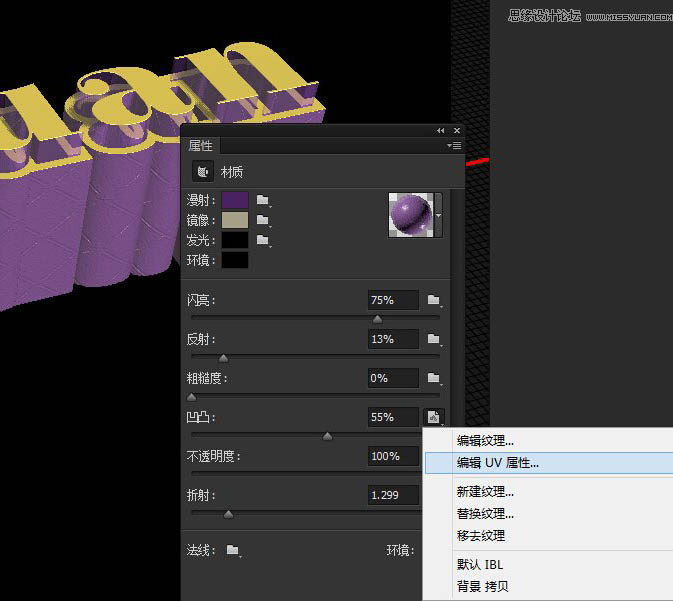
Task: Pick the beige specular (镜像) color swatch
Action: pyautogui.click(x=235, y=220)
